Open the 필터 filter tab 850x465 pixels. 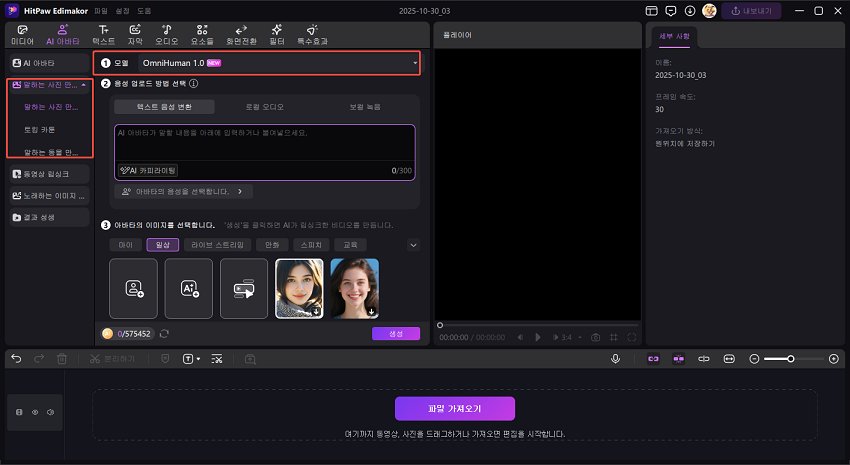[277, 35]
